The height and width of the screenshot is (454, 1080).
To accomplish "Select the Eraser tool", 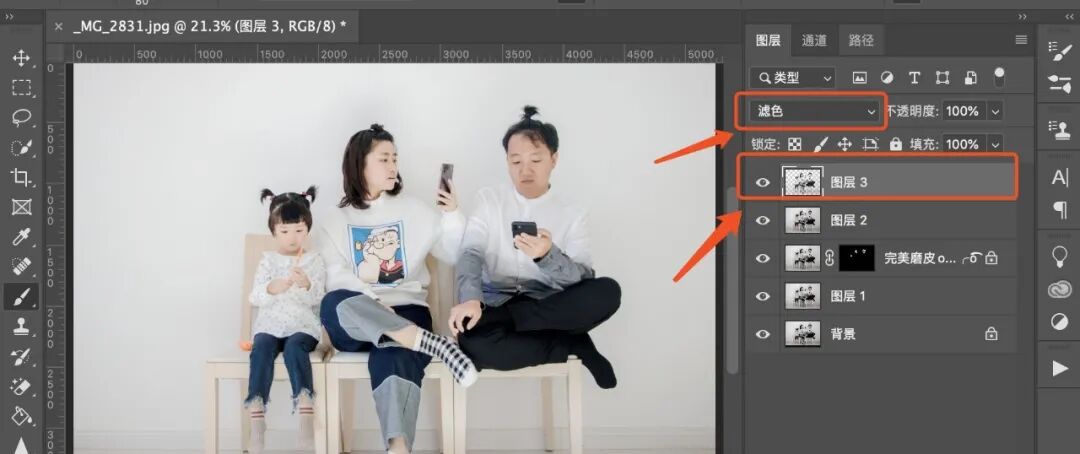I will 21,386.
